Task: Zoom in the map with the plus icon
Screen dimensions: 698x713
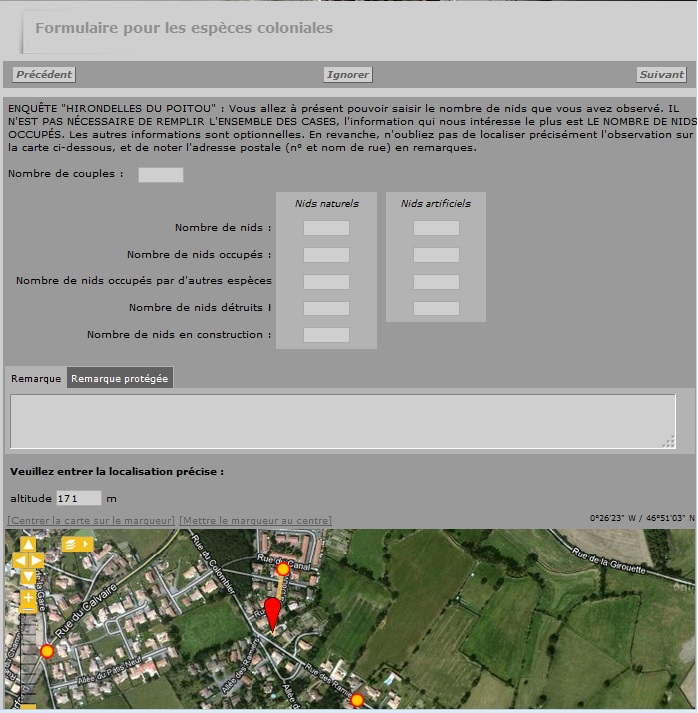Action: coord(28,598)
